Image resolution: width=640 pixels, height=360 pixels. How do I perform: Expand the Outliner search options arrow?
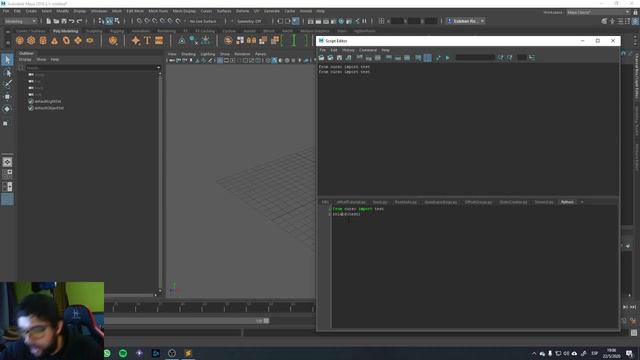click(158, 68)
